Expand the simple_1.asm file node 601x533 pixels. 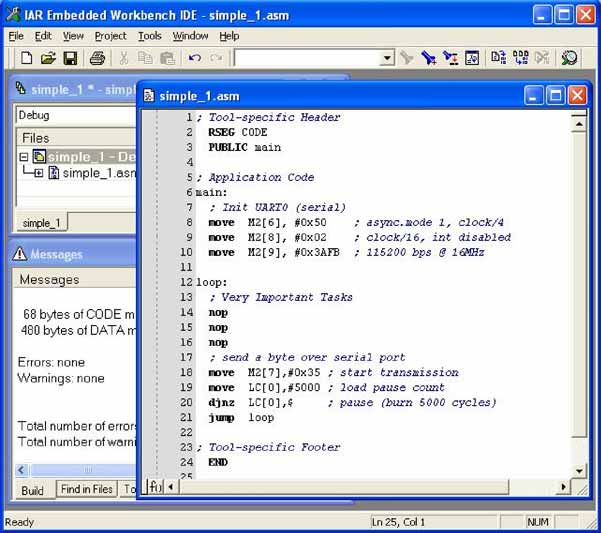pos(38,173)
